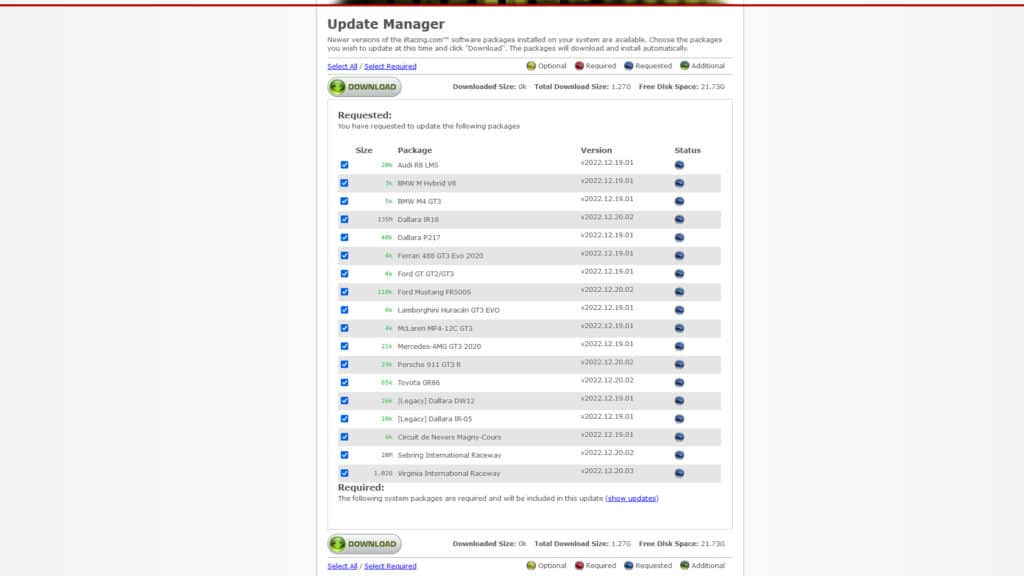Screen dimensions: 1024x576
Task: Deselect the Ford GT GT2/GT3 checkbox
Action: [x=344, y=274]
